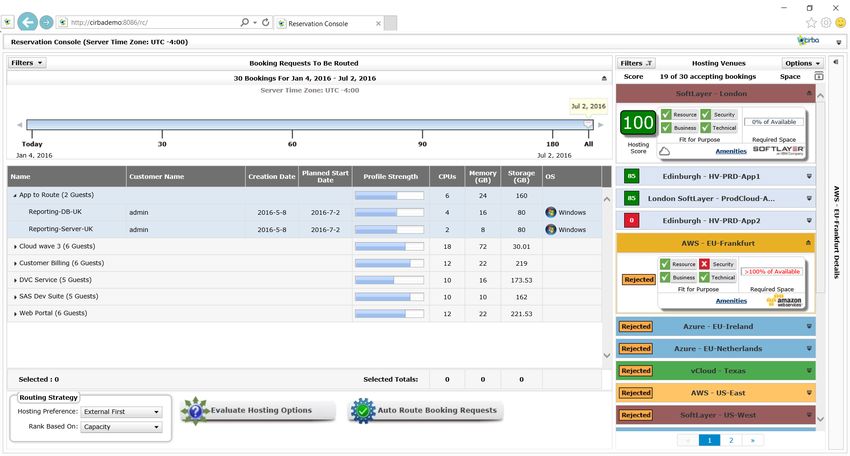Image resolution: width=850 pixels, height=456 pixels.
Task: Collapse hosting venues side panel arrow
Action: pyautogui.click(x=835, y=62)
